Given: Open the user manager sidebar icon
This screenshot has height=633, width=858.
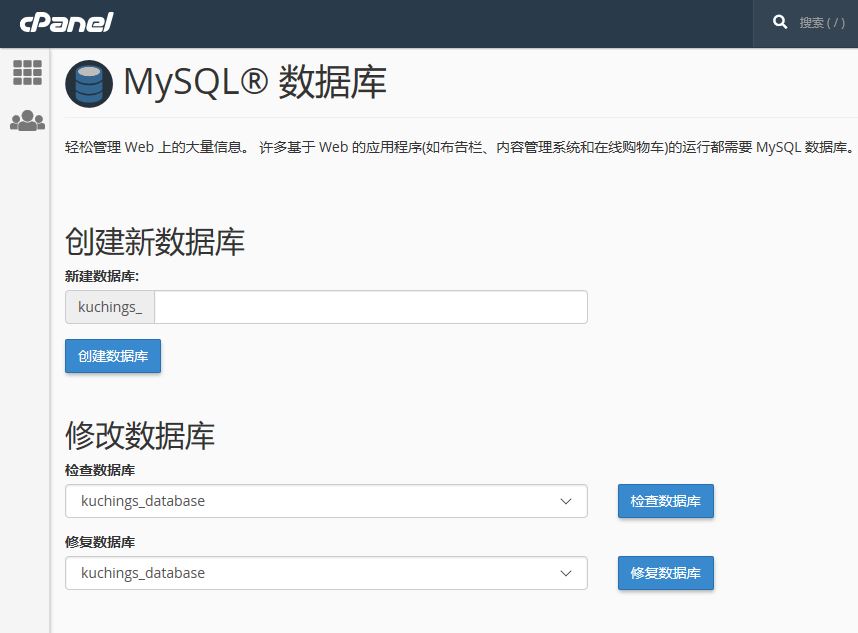Looking at the screenshot, I should 27,120.
